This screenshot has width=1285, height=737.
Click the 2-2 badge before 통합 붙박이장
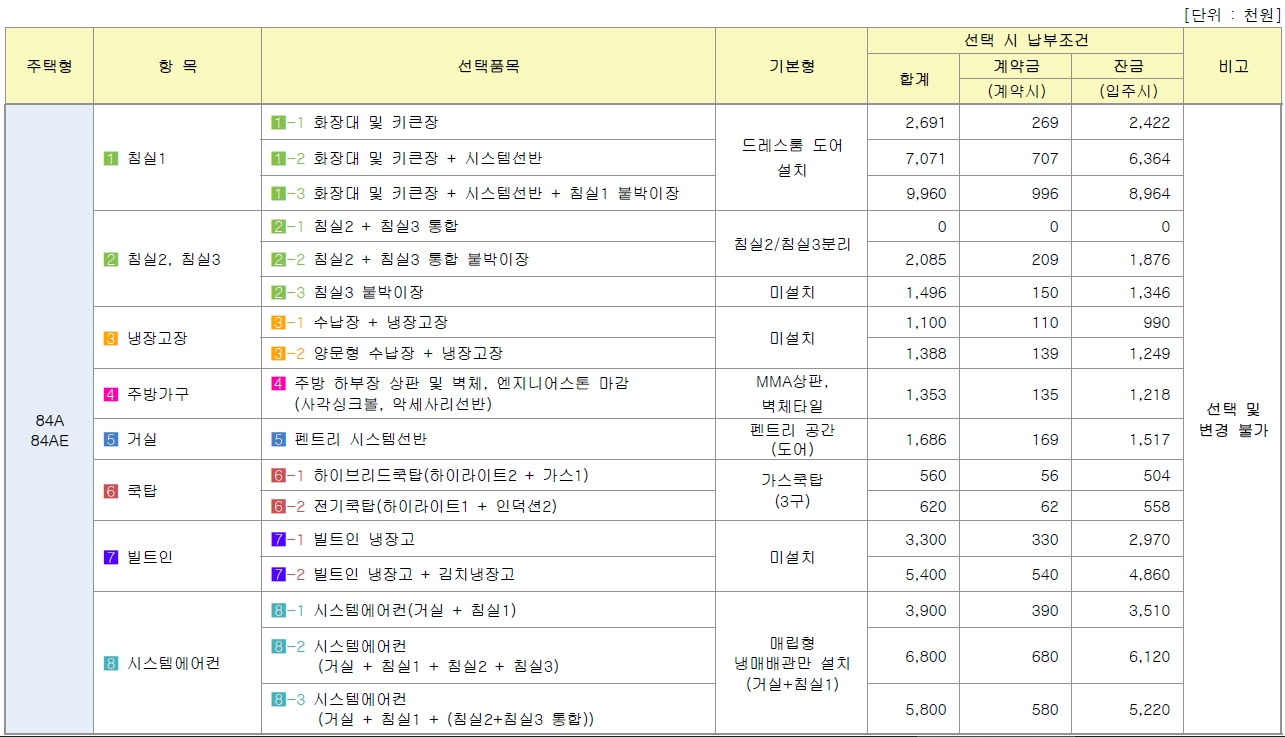click(288, 260)
